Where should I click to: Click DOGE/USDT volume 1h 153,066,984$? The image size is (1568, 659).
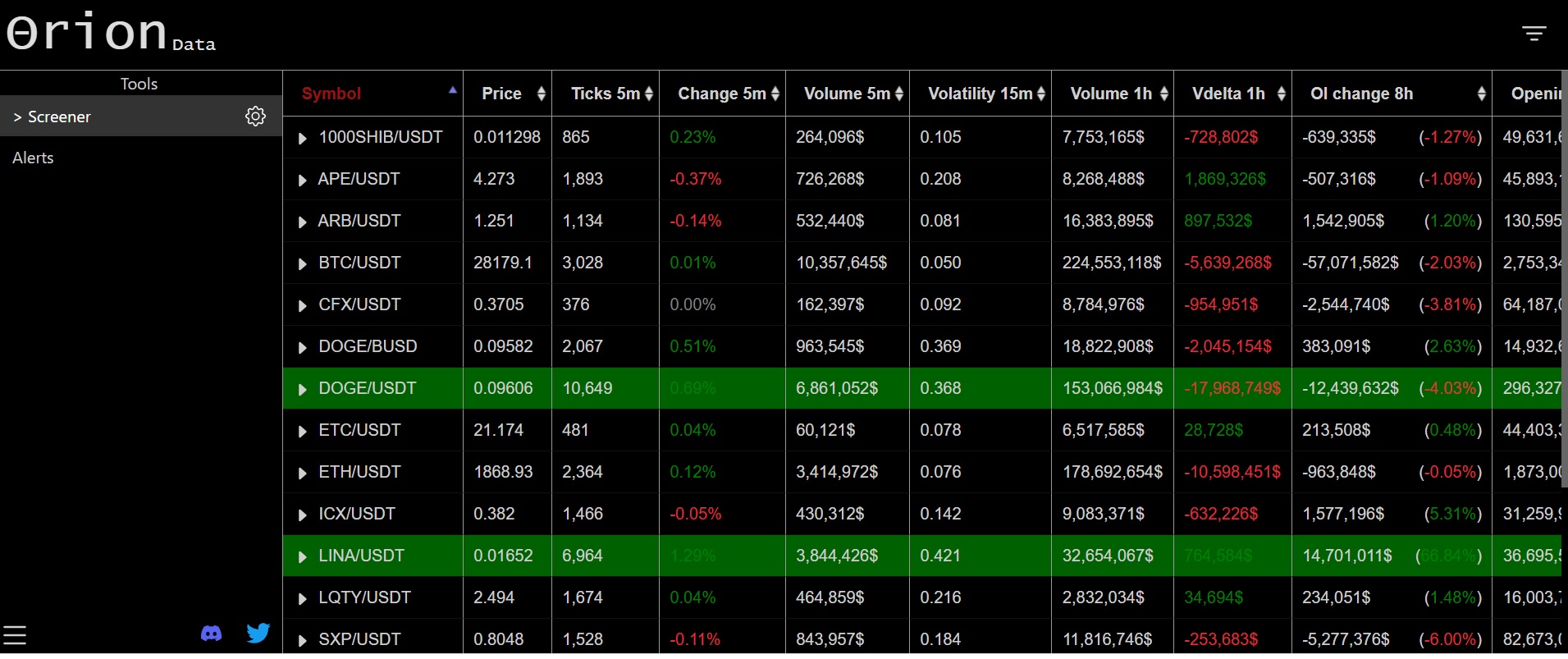tap(1113, 388)
